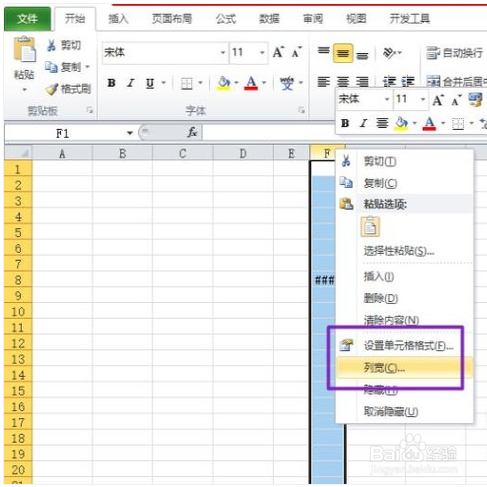
Task: Toggle underline in the ribbon font group
Action: tap(150, 83)
